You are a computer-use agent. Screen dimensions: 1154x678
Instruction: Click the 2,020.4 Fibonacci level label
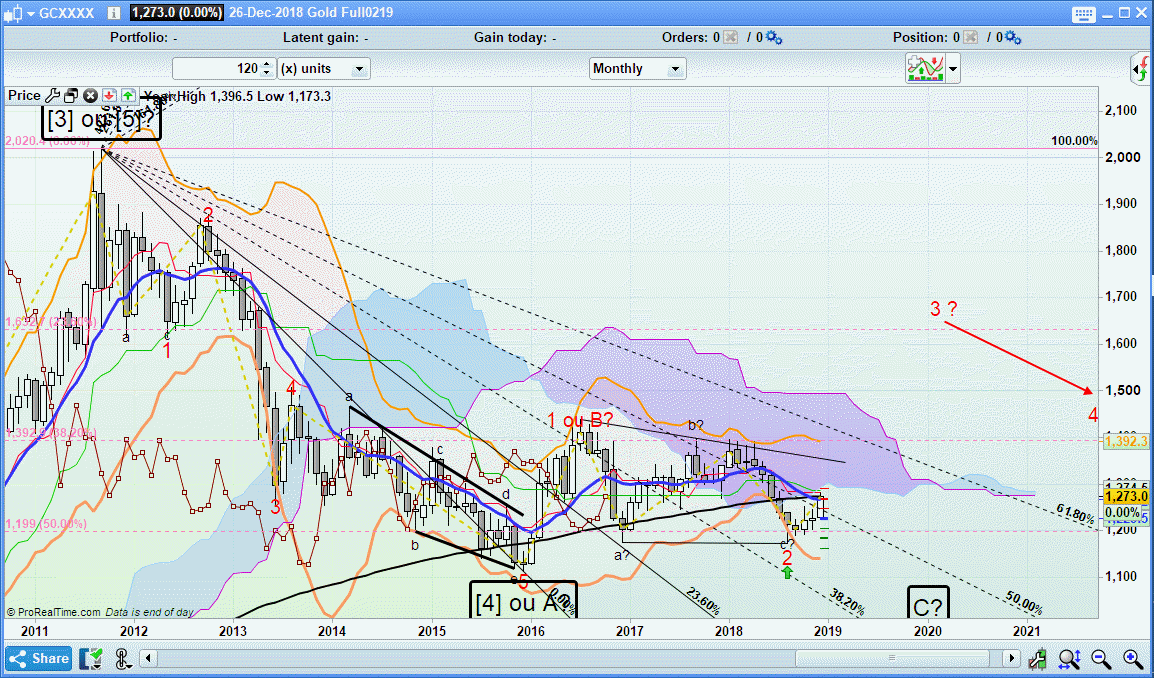point(49,141)
